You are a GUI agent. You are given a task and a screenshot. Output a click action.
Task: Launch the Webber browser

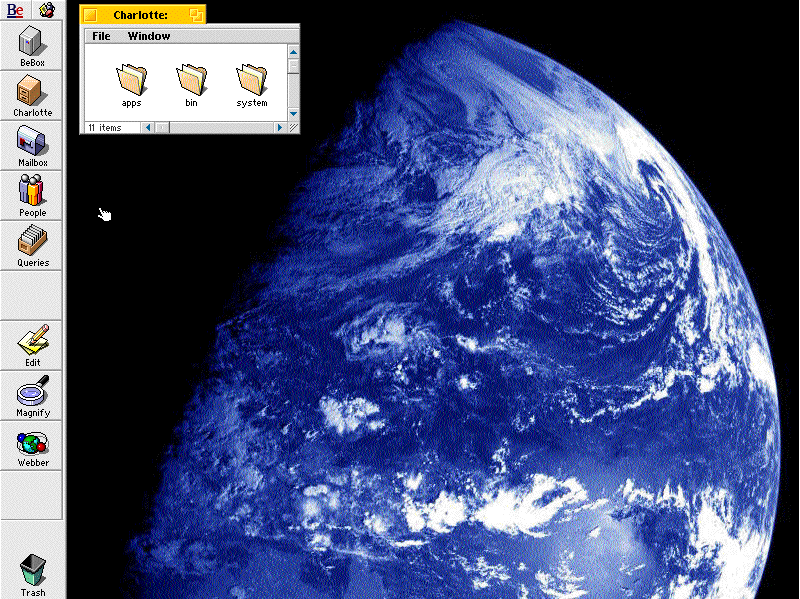tap(32, 443)
